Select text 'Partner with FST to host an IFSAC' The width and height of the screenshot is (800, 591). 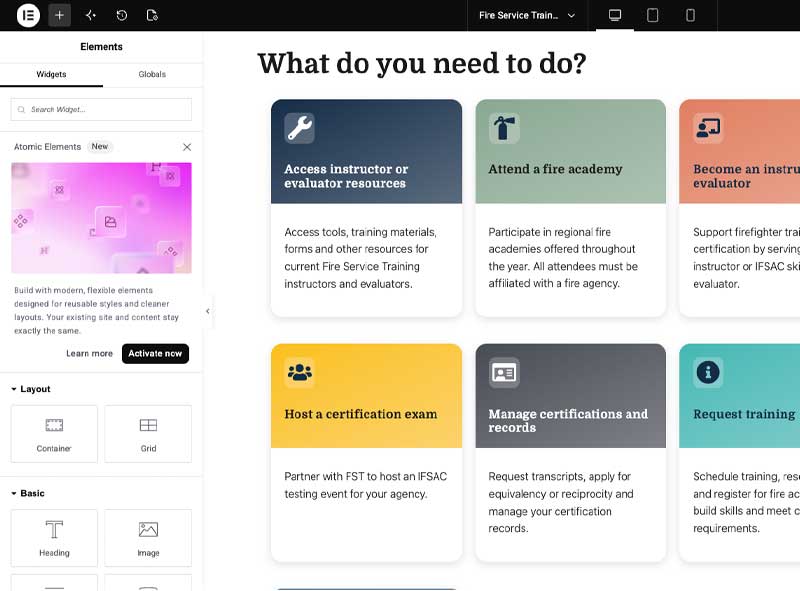pyautogui.click(x=365, y=476)
